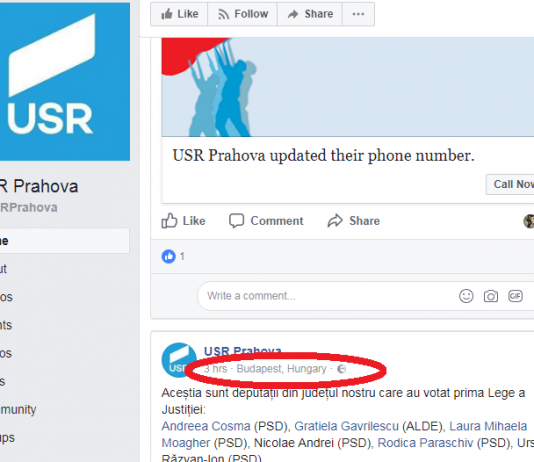534x462 pixels.
Task: Follow the USR Prahova page
Action: point(242,14)
